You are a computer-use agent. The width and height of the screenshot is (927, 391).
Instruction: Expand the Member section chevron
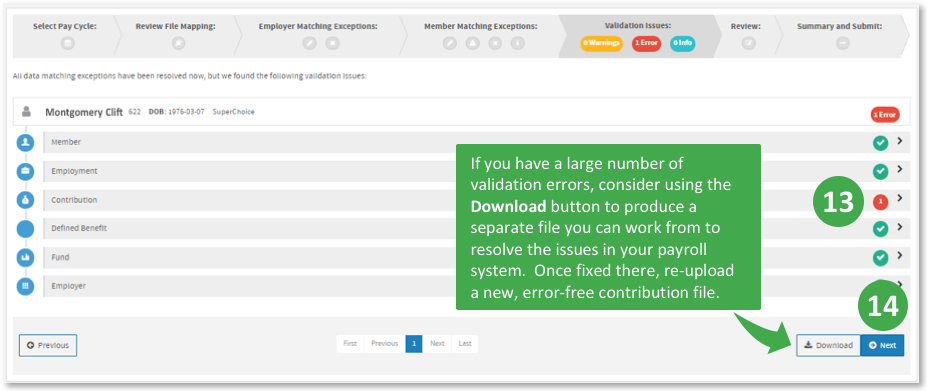tap(899, 141)
